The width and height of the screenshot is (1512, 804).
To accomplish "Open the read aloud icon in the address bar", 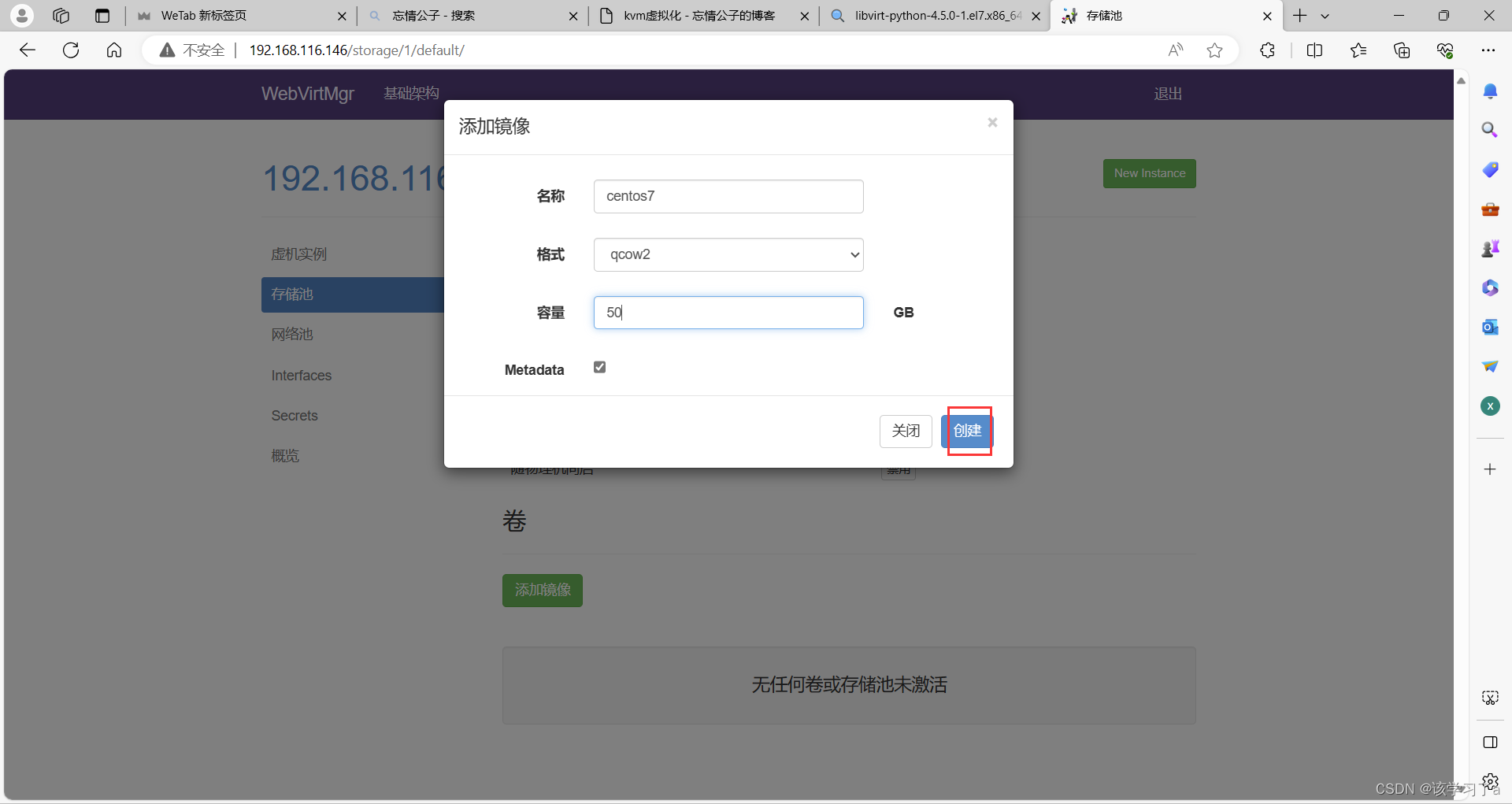I will [1176, 50].
